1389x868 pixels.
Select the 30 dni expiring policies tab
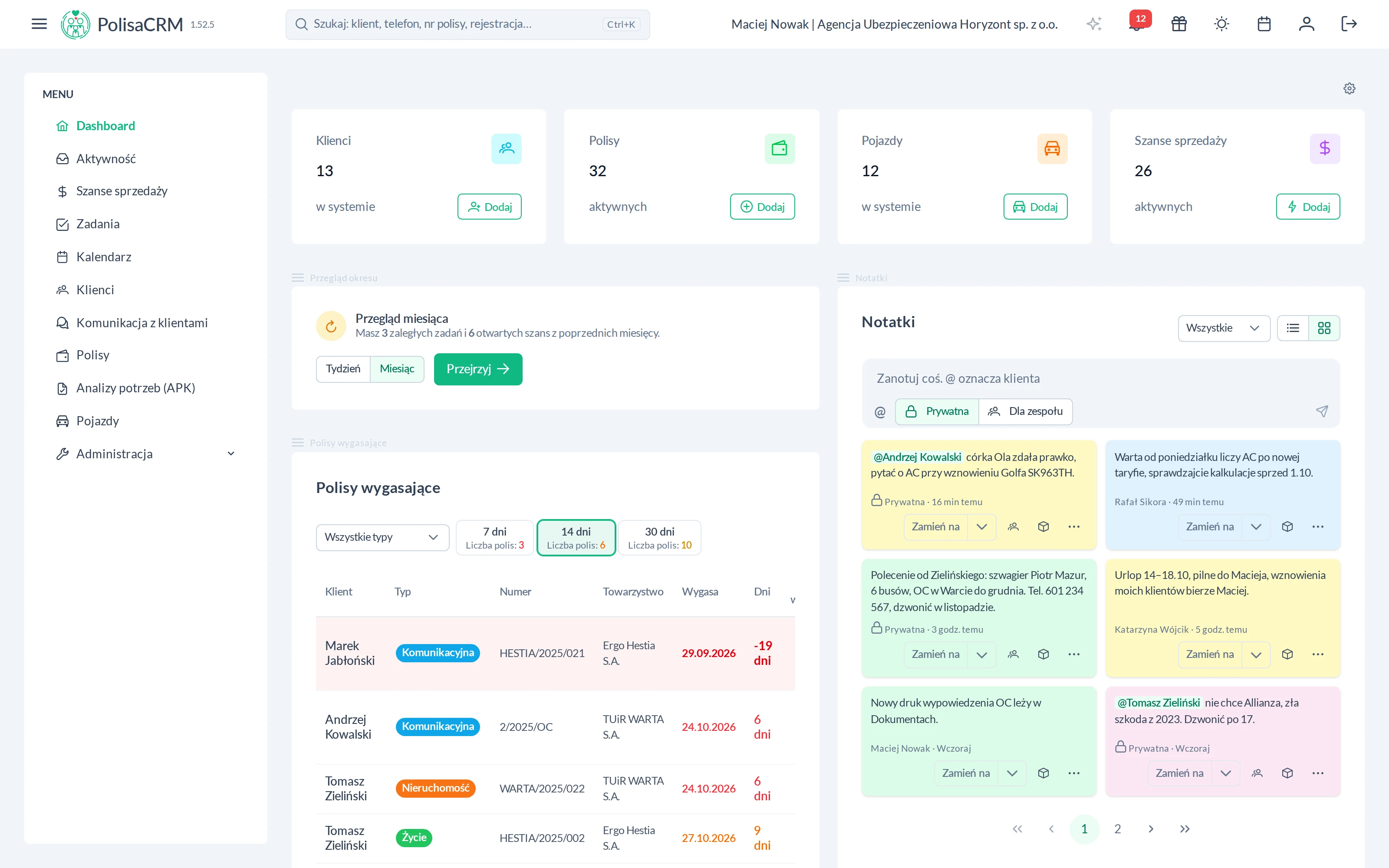point(659,538)
